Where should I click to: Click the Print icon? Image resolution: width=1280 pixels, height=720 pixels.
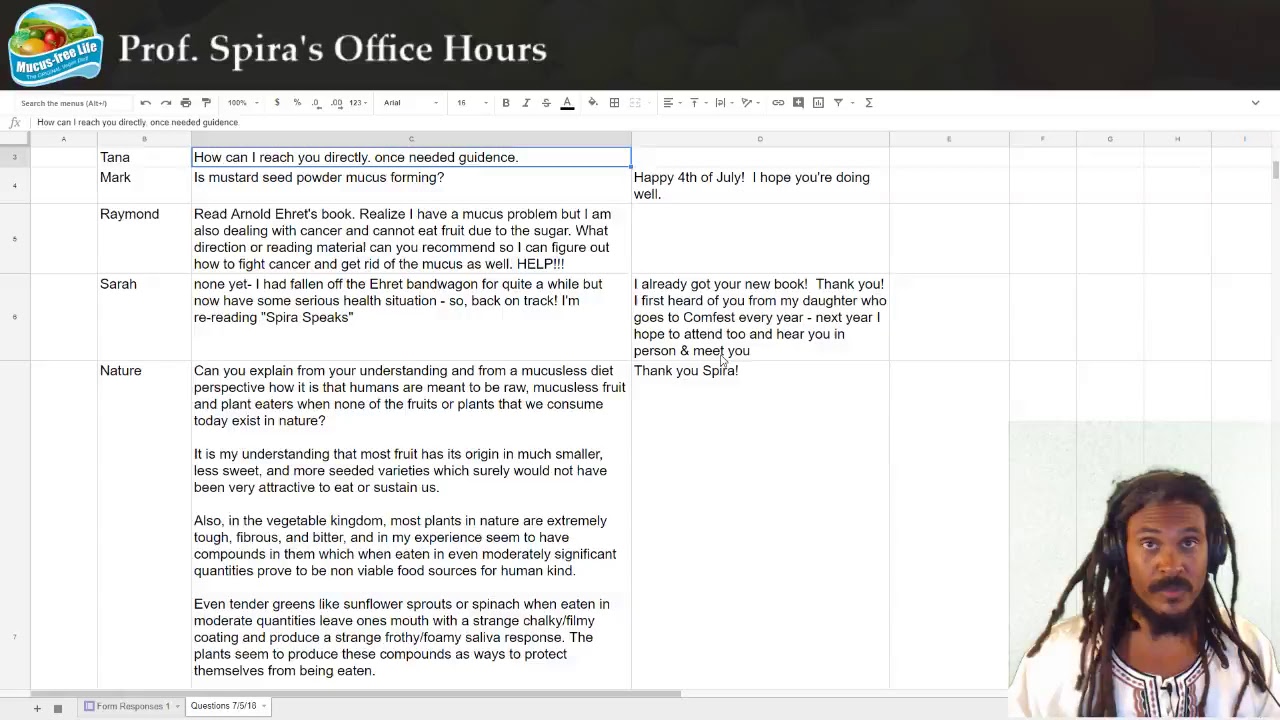pos(186,103)
